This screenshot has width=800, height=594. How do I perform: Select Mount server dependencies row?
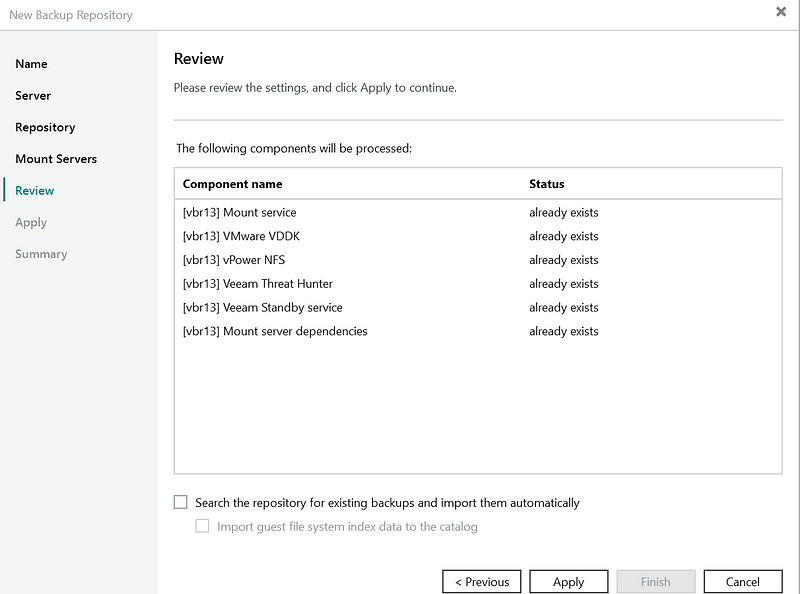click(275, 331)
